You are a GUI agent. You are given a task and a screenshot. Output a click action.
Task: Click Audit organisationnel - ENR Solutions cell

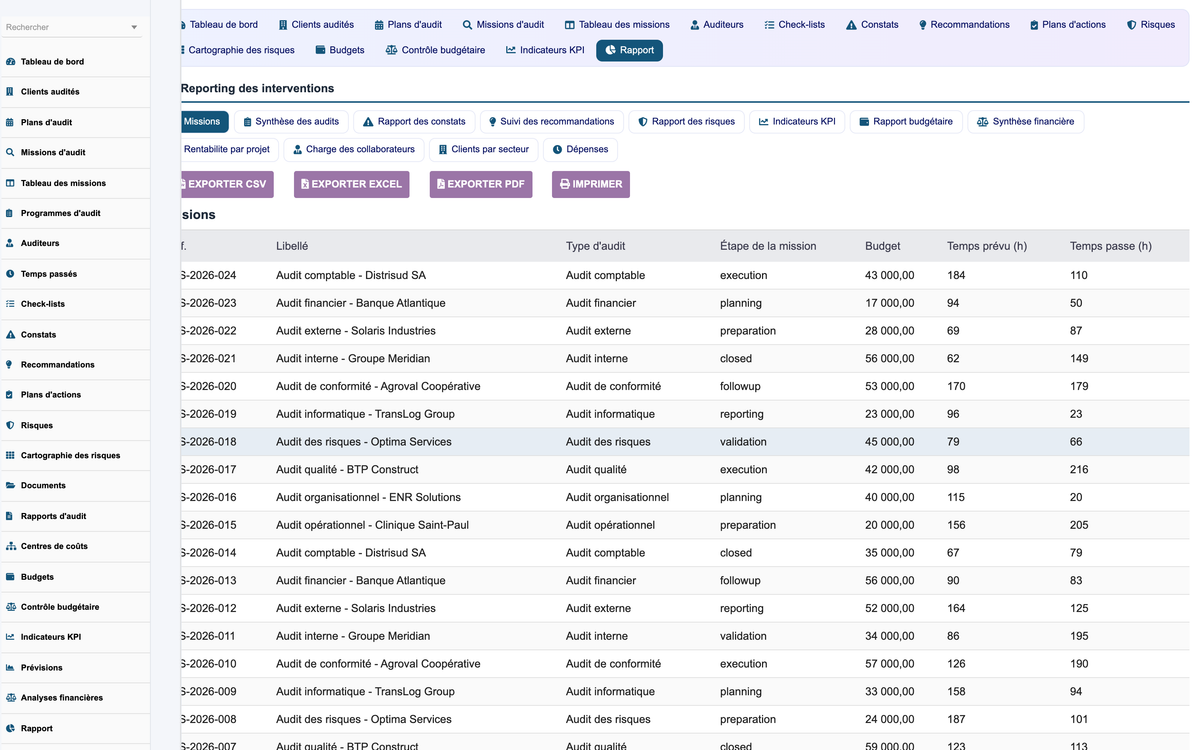point(368,497)
